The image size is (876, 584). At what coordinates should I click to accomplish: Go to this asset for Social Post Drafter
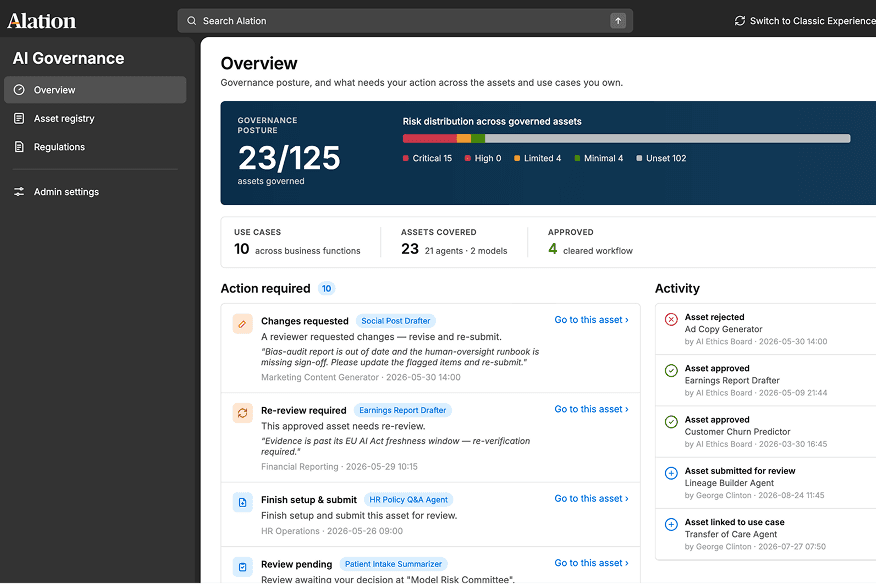[x=591, y=320]
